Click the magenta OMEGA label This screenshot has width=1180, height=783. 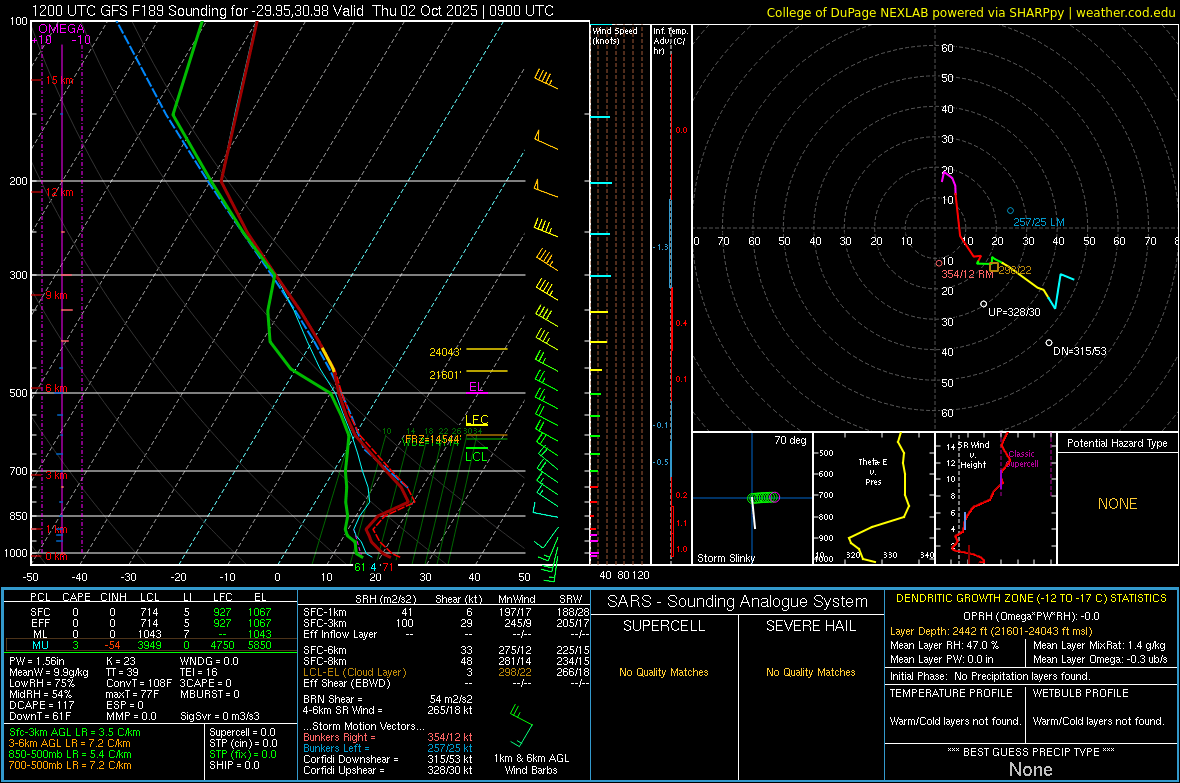(x=62, y=29)
